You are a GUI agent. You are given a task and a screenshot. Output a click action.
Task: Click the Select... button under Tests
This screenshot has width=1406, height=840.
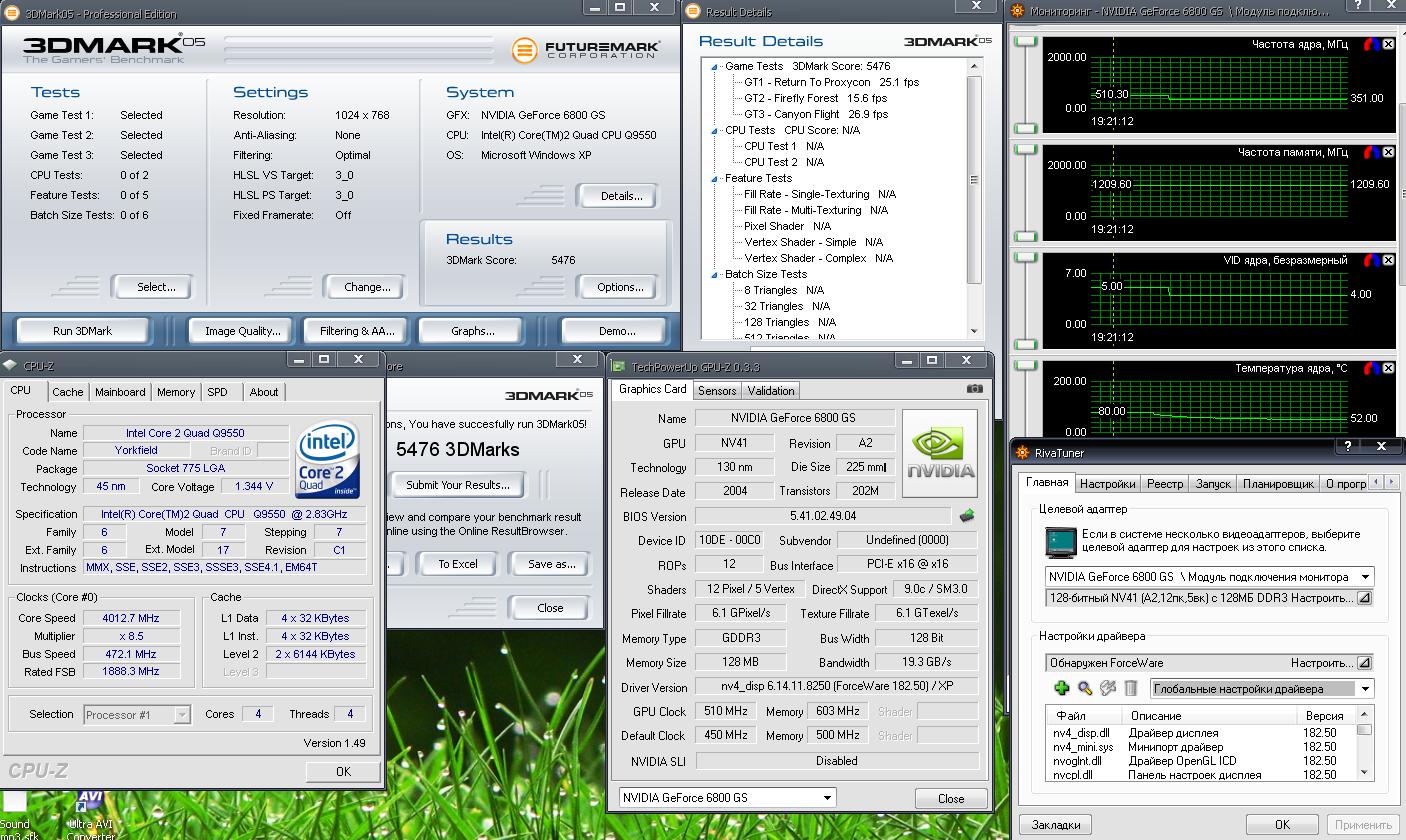(x=156, y=287)
